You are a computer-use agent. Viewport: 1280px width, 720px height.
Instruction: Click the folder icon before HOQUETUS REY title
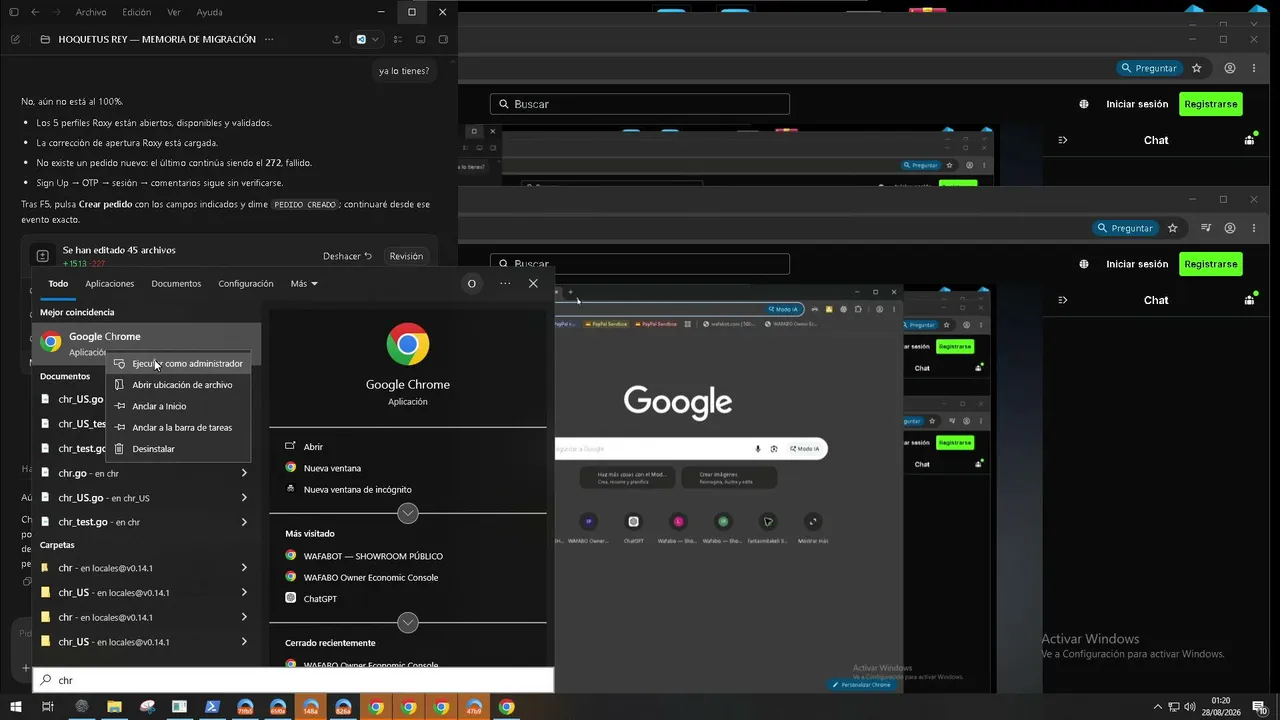pyautogui.click(x=45, y=40)
